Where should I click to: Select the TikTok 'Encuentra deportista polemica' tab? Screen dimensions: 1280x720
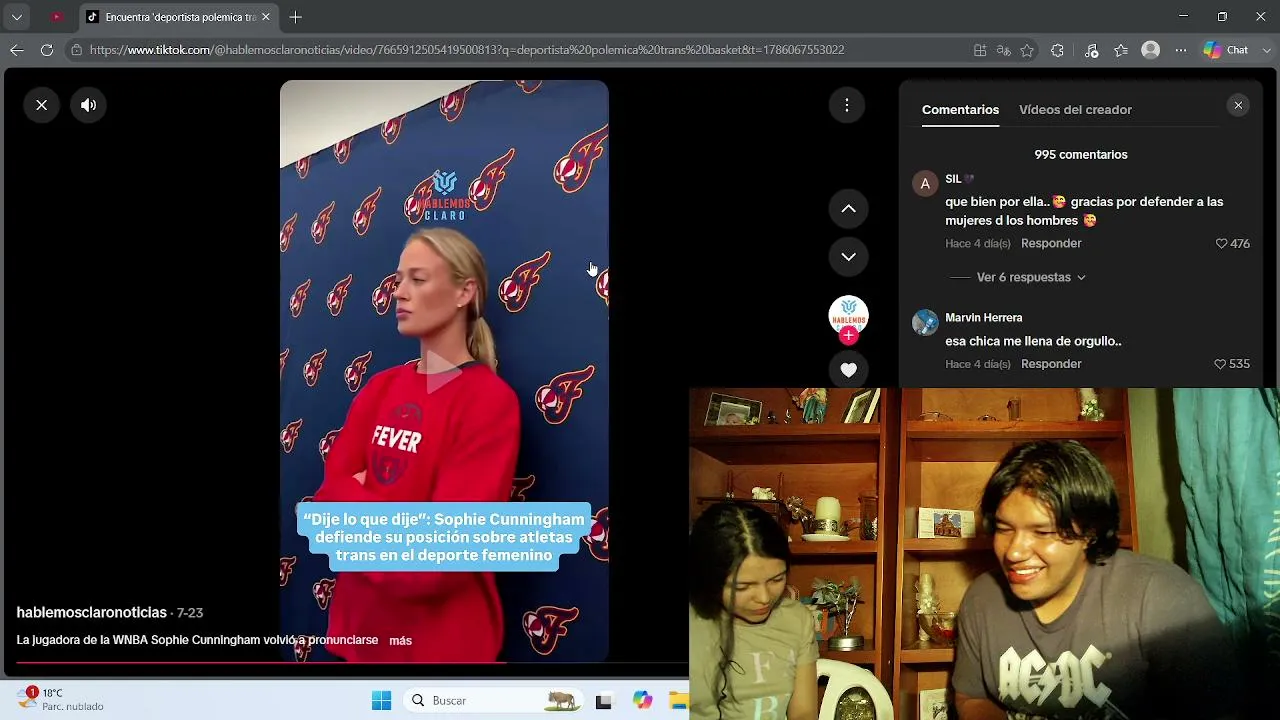(179, 17)
